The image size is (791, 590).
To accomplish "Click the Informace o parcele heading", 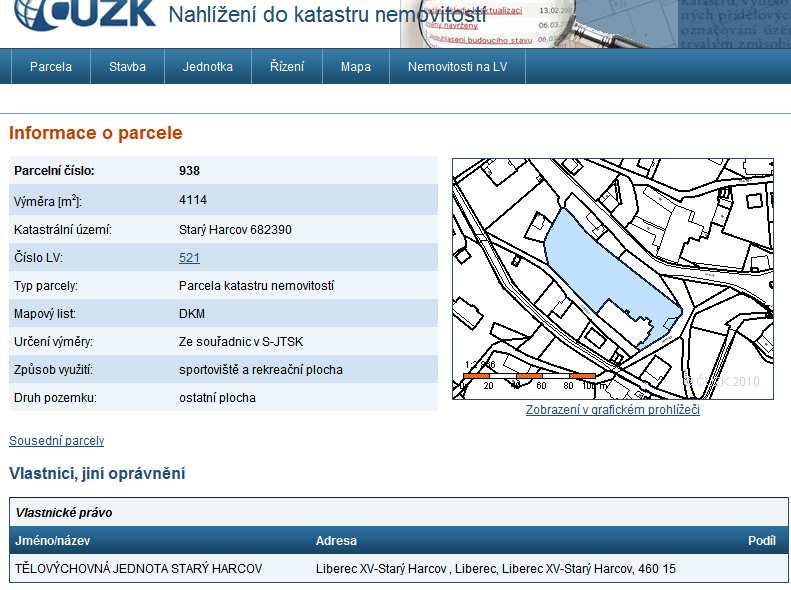I will (x=95, y=133).
